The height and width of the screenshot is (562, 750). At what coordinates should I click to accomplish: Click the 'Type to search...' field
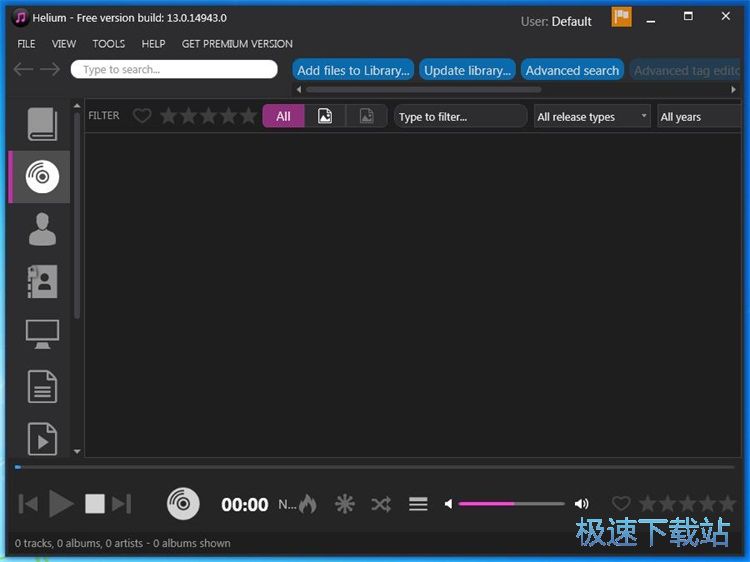(x=174, y=70)
